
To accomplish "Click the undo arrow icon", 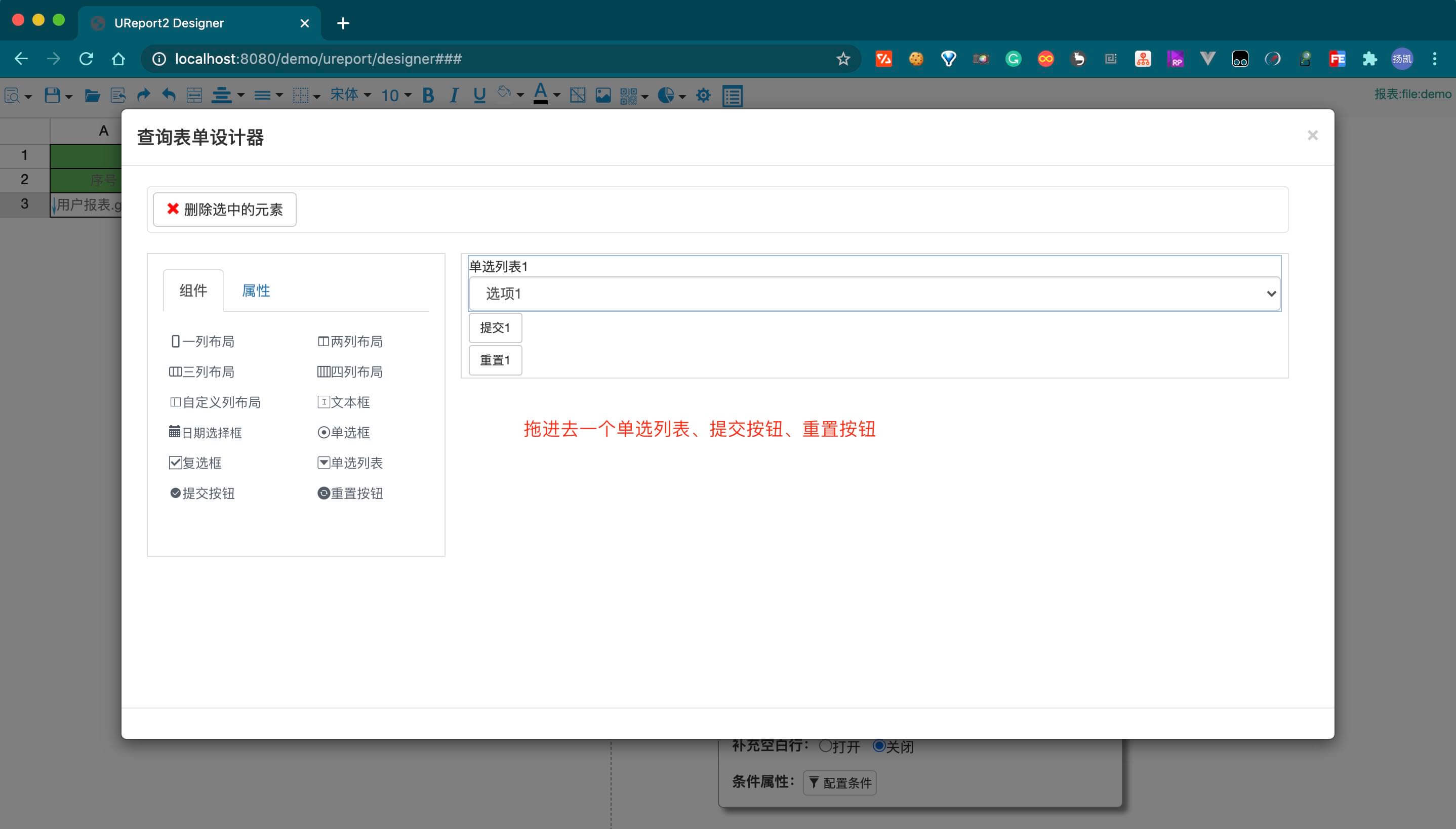I will click(169, 95).
